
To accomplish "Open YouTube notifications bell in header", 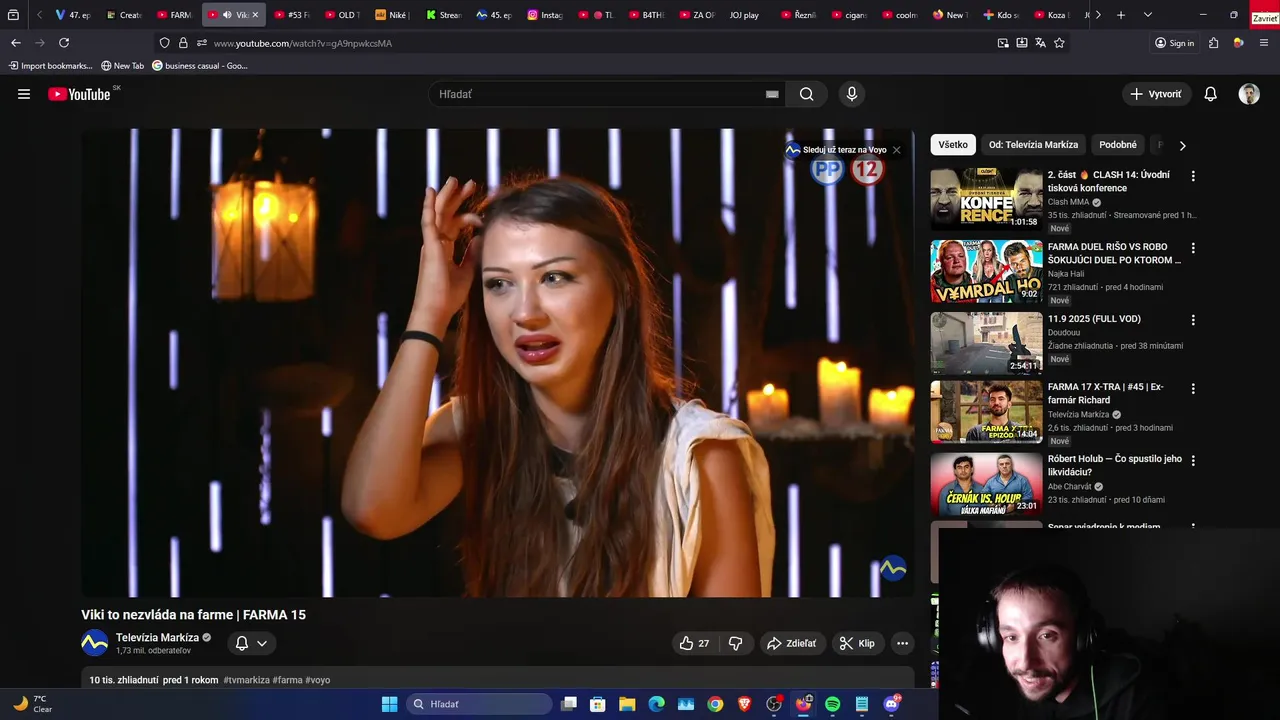I will click(x=1210, y=94).
